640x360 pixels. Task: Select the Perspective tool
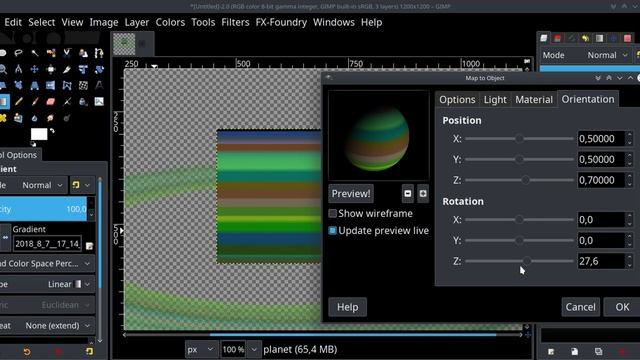[x=34, y=85]
